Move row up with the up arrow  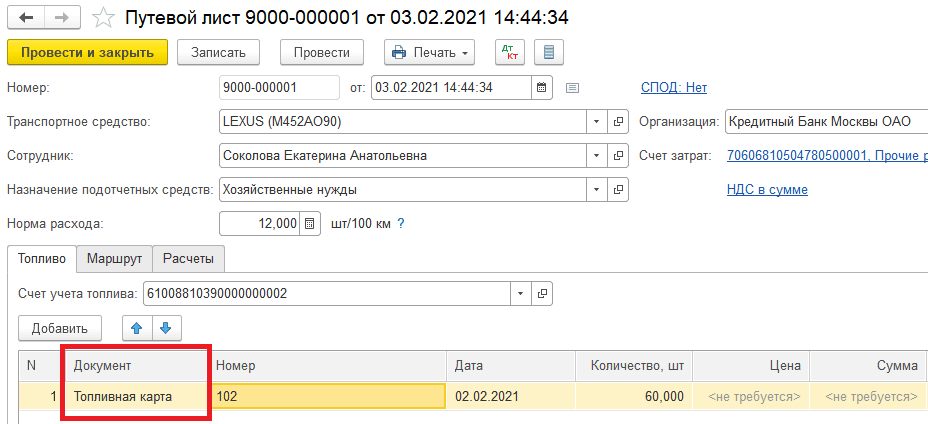pyautogui.click(x=137, y=327)
